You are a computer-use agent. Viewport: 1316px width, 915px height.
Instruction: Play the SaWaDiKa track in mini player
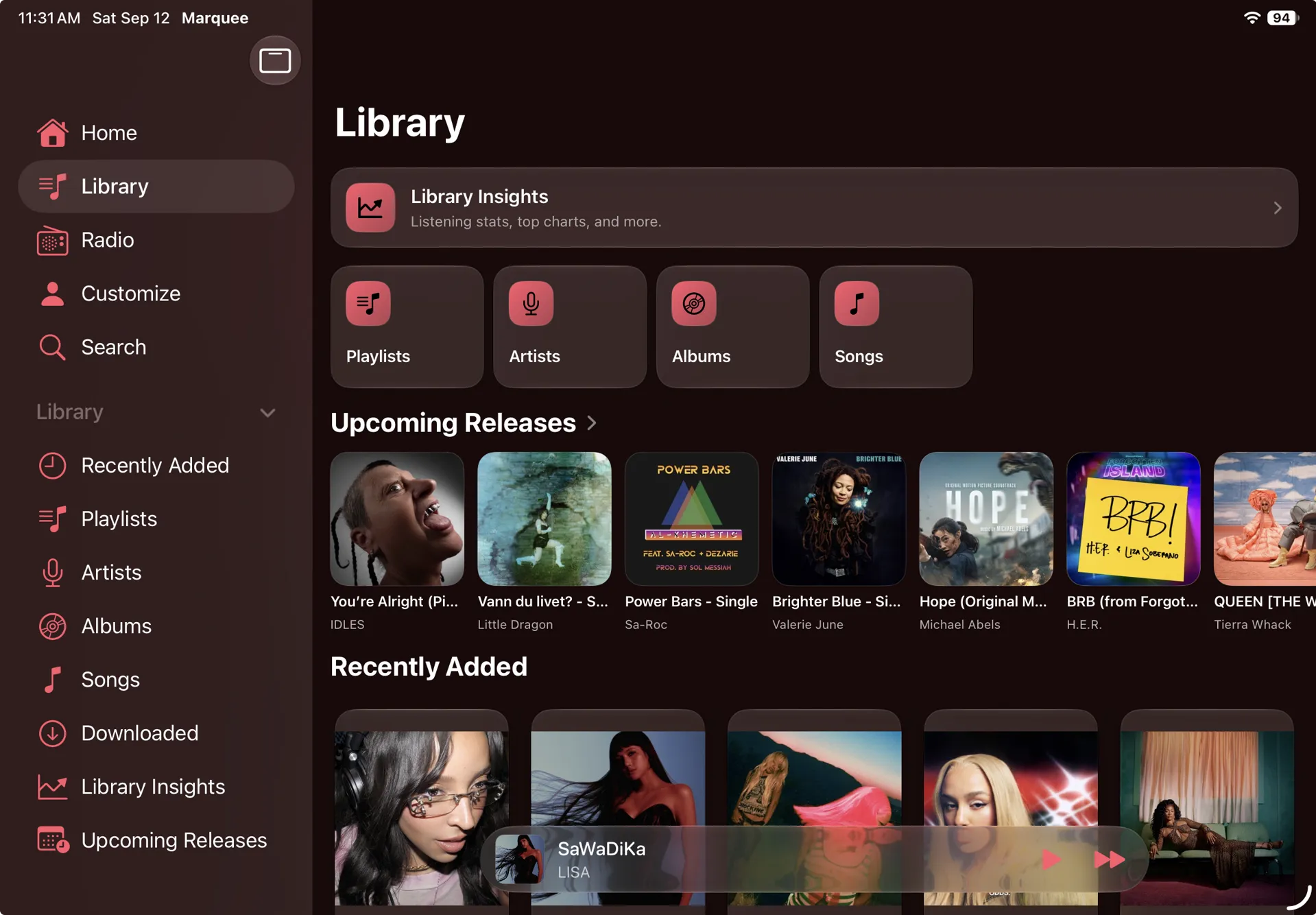[x=1051, y=859]
